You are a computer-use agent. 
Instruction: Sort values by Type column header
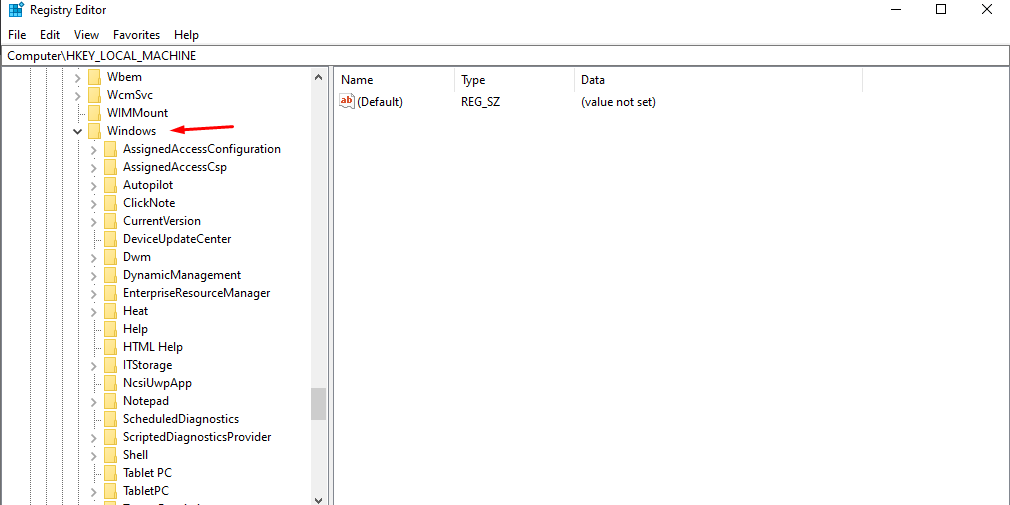[514, 81]
